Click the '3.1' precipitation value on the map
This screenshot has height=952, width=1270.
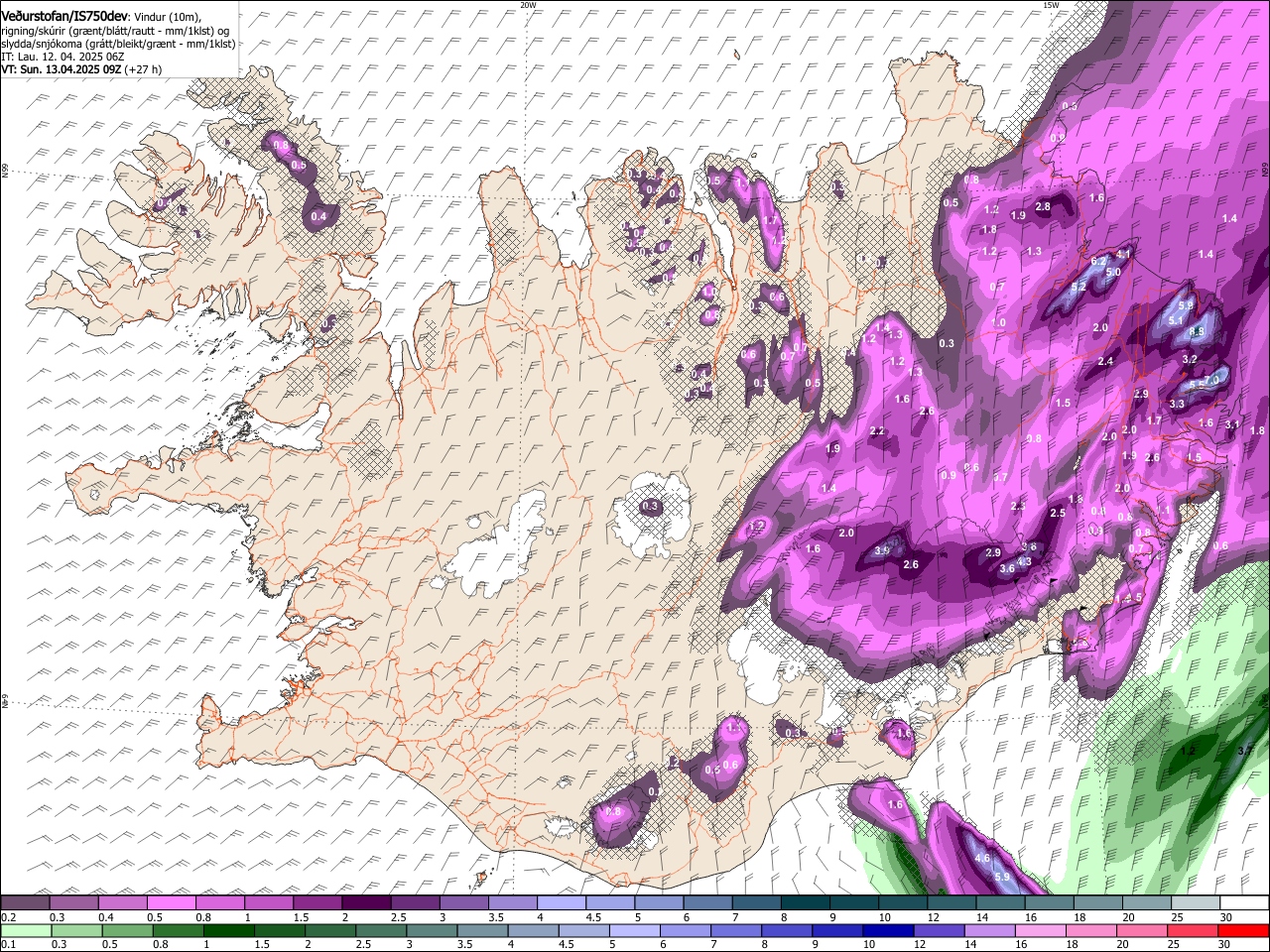pyautogui.click(x=1232, y=424)
